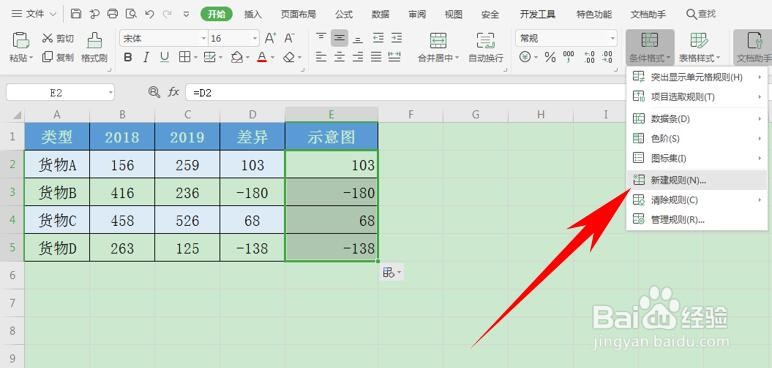Viewport: 772px width, 368px height.
Task: Apply cell borders icon
Action: pos(184,58)
